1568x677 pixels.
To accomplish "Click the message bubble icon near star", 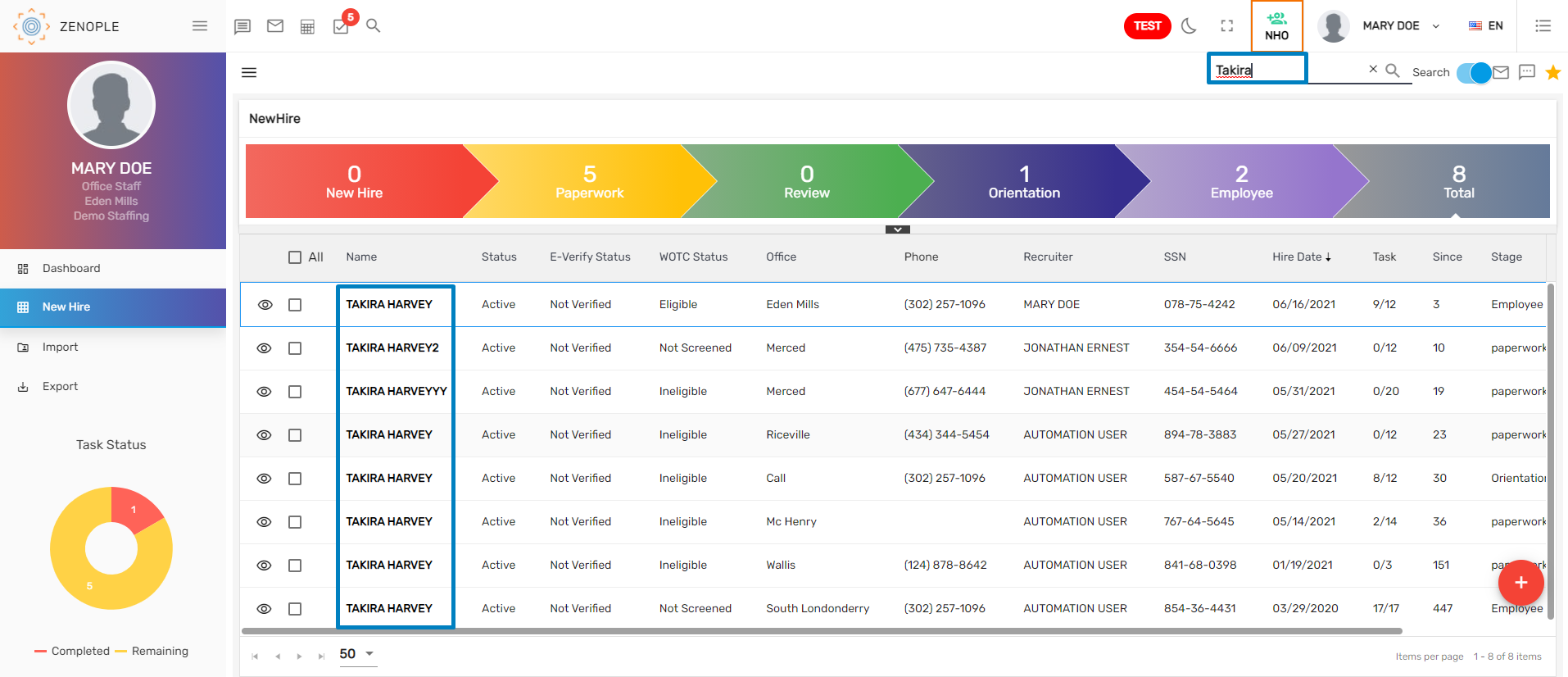I will (1527, 72).
